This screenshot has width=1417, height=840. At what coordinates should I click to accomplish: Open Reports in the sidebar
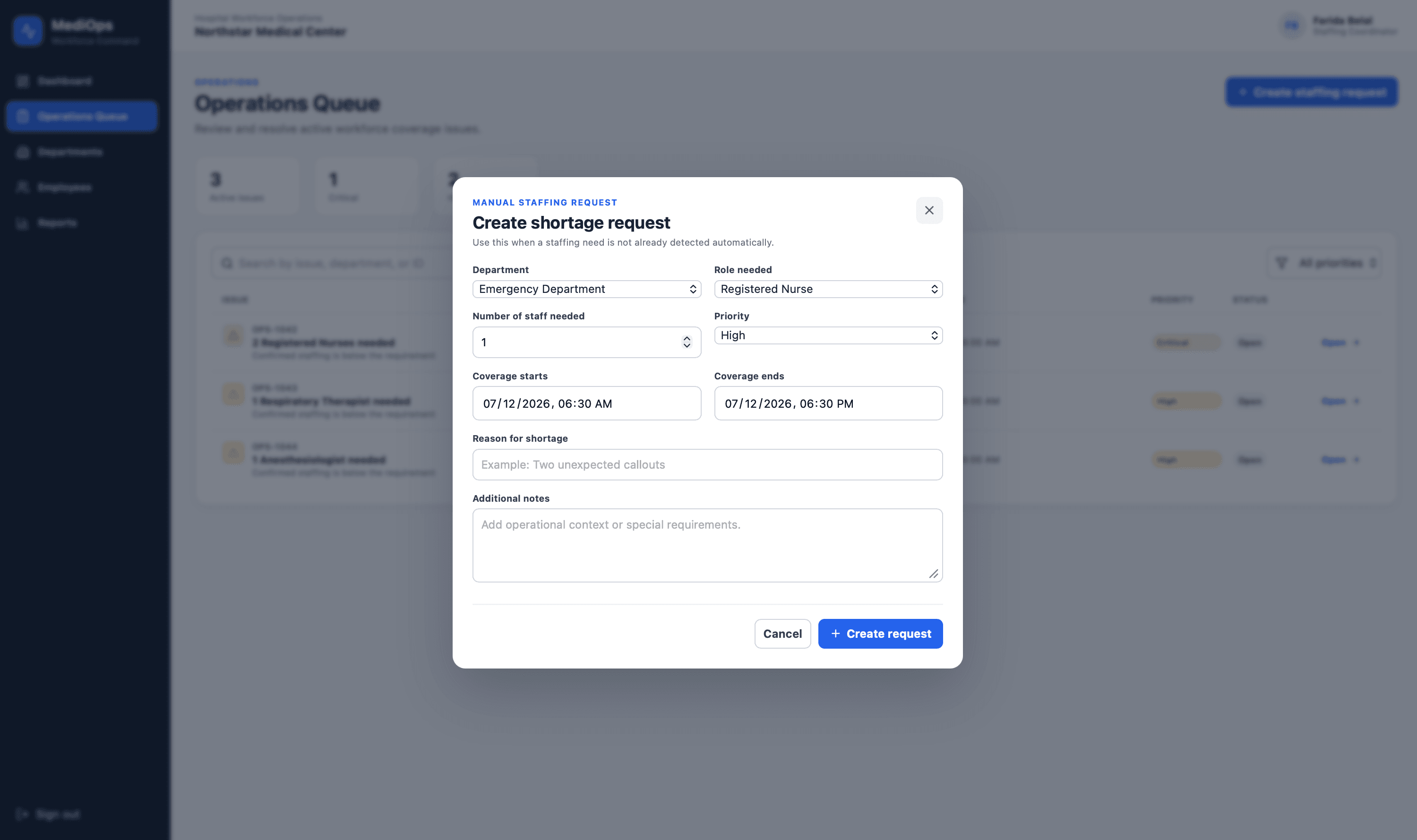[x=82, y=223]
